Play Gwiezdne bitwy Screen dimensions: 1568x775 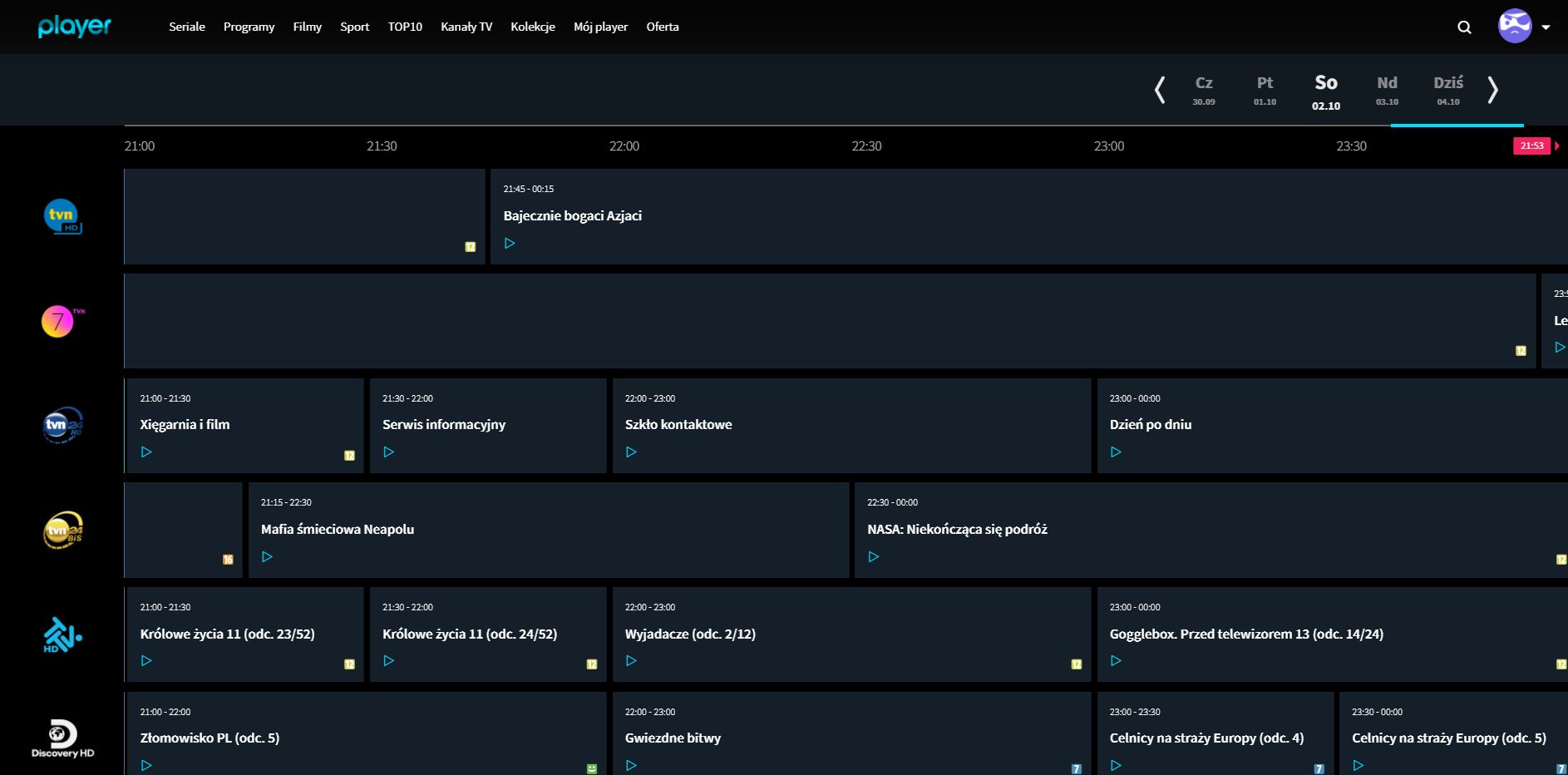point(631,765)
